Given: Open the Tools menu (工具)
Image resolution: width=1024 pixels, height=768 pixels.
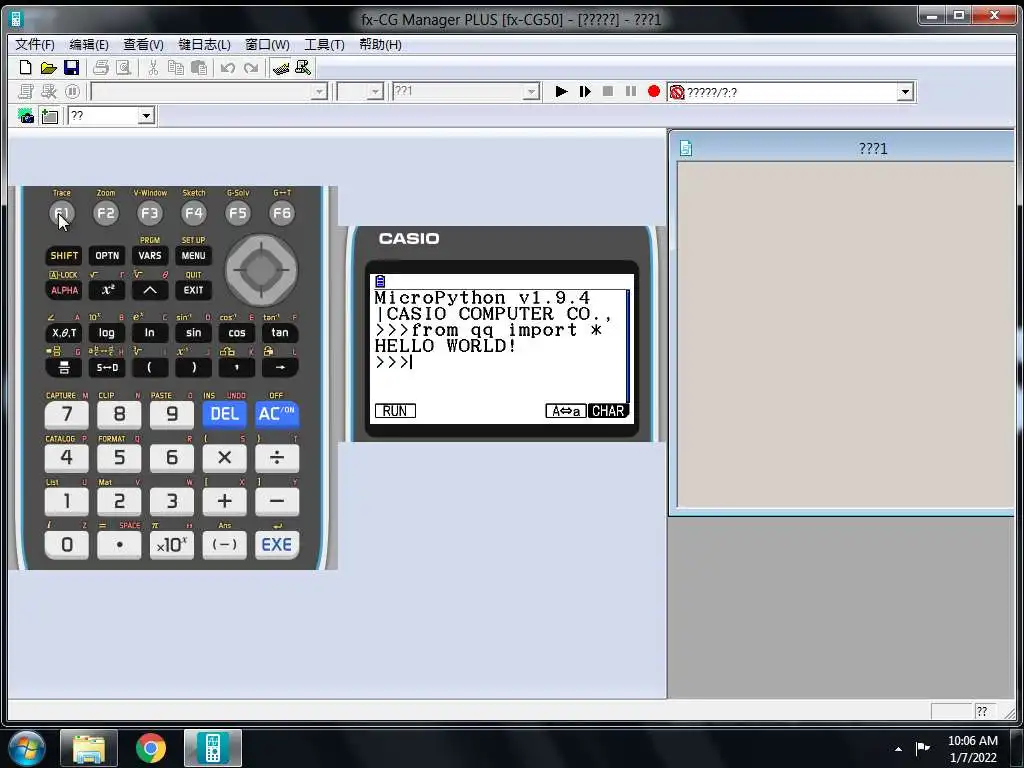Looking at the screenshot, I should tap(324, 44).
